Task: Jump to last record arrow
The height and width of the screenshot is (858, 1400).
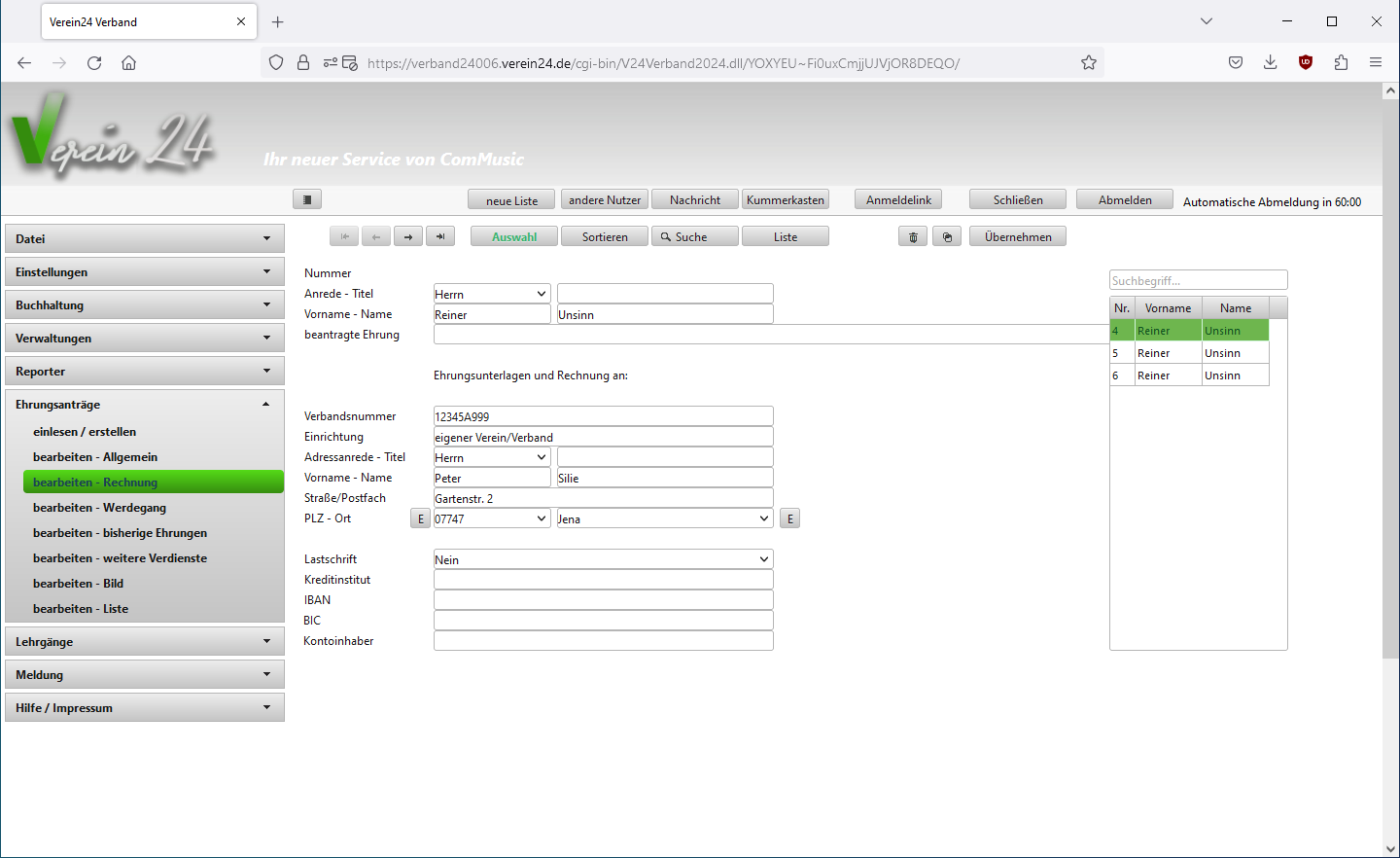Action: (440, 236)
